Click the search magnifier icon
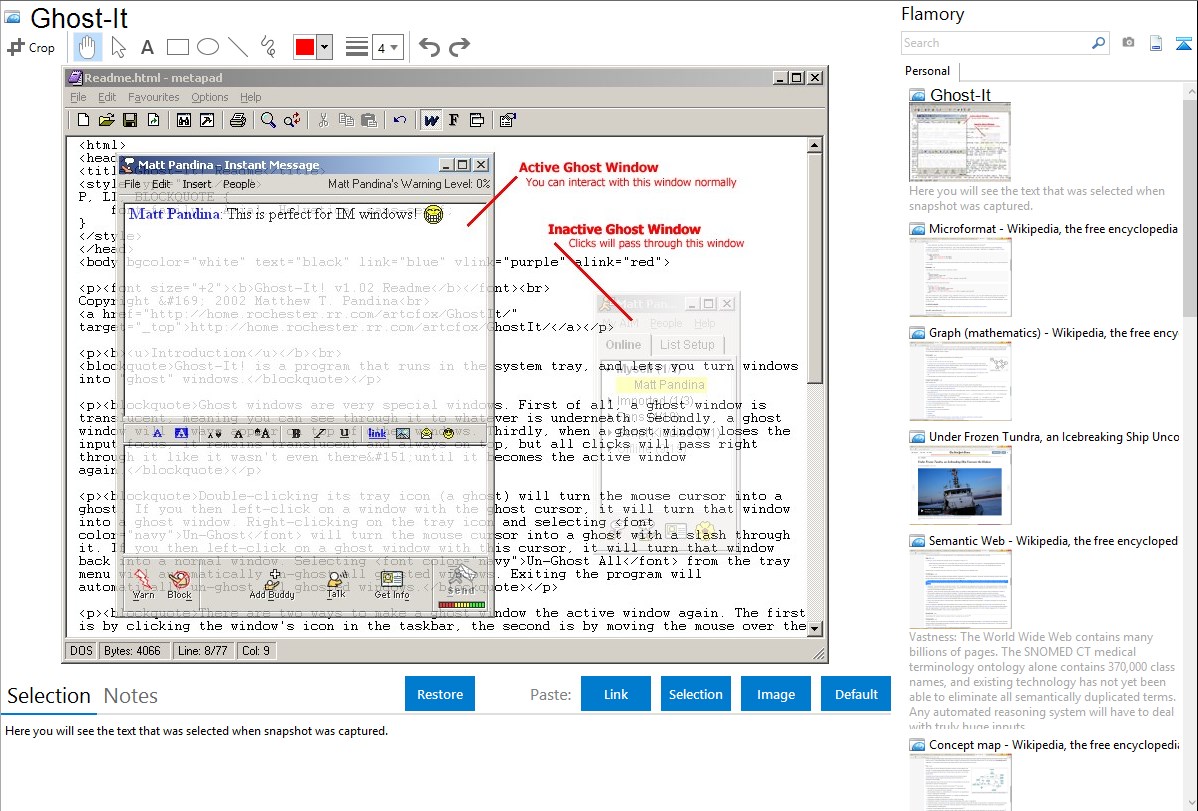 click(1098, 43)
